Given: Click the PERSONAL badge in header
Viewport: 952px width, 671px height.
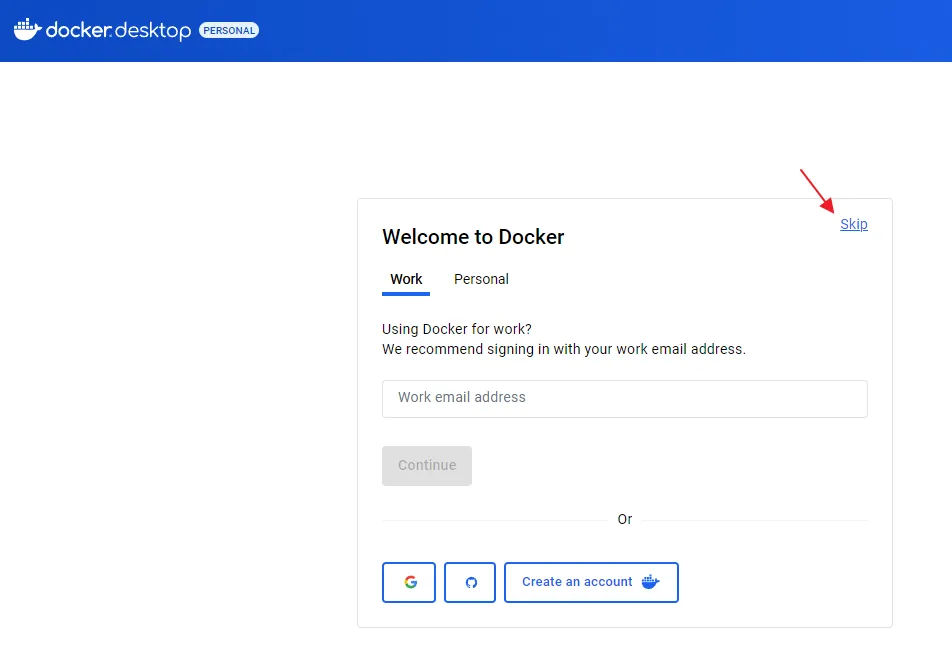Looking at the screenshot, I should (229, 30).
